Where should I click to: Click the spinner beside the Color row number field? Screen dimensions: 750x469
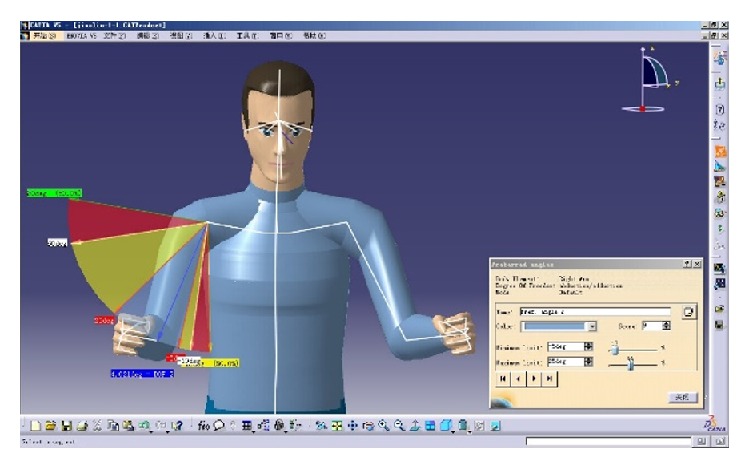666,326
